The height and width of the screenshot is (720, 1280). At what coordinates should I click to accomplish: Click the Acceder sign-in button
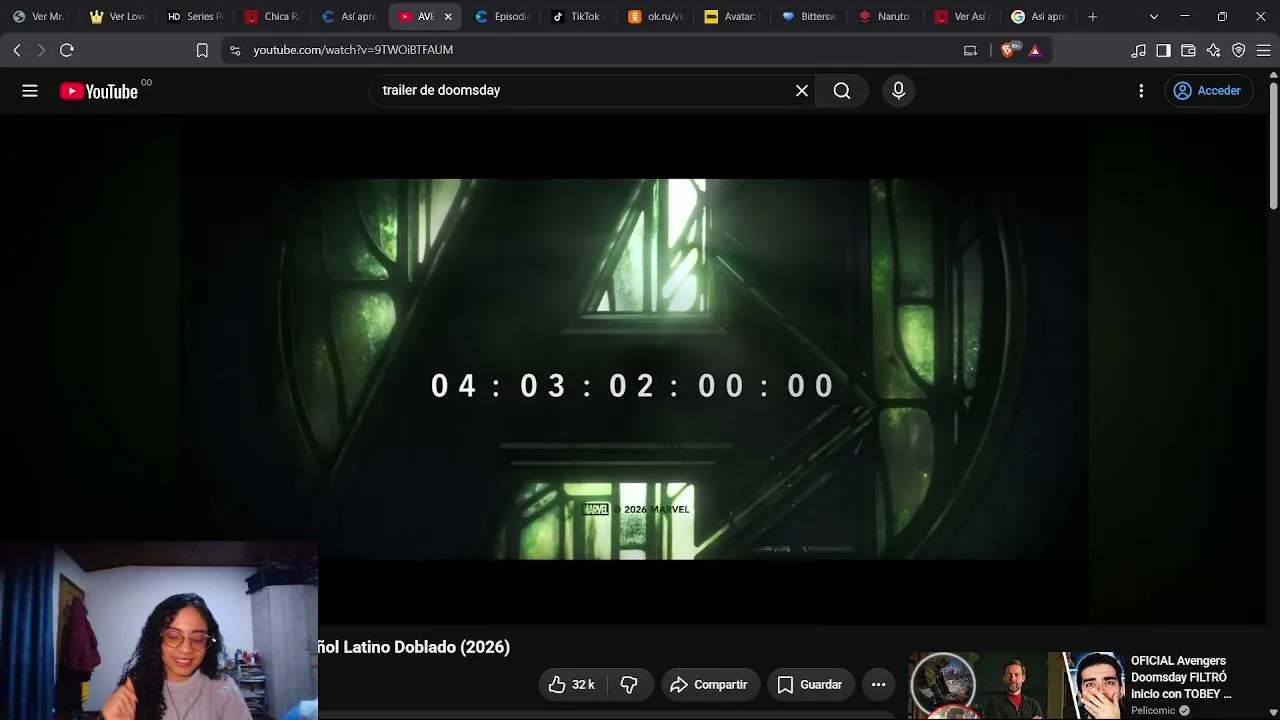(x=1207, y=91)
